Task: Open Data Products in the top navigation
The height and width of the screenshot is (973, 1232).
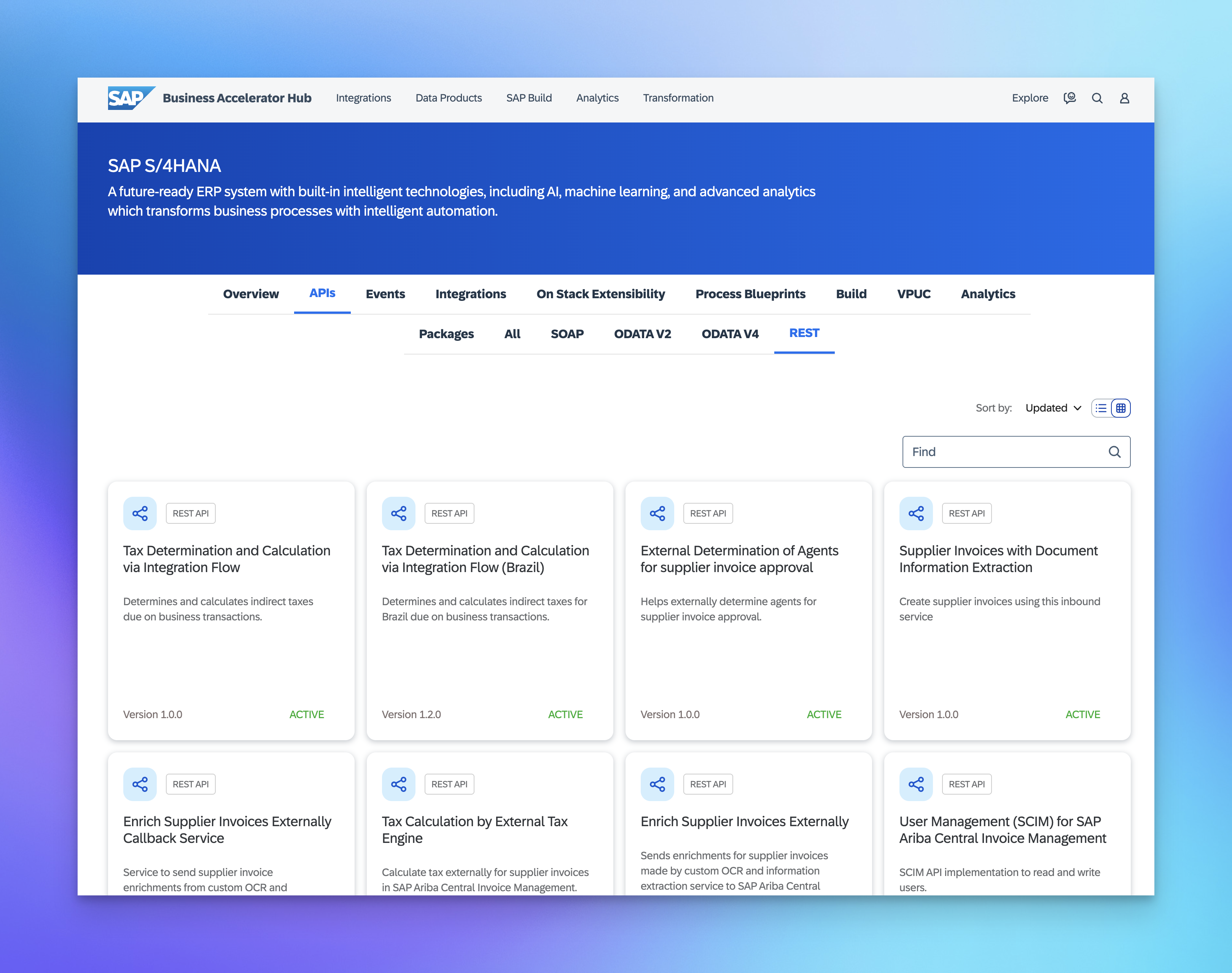Action: [449, 98]
